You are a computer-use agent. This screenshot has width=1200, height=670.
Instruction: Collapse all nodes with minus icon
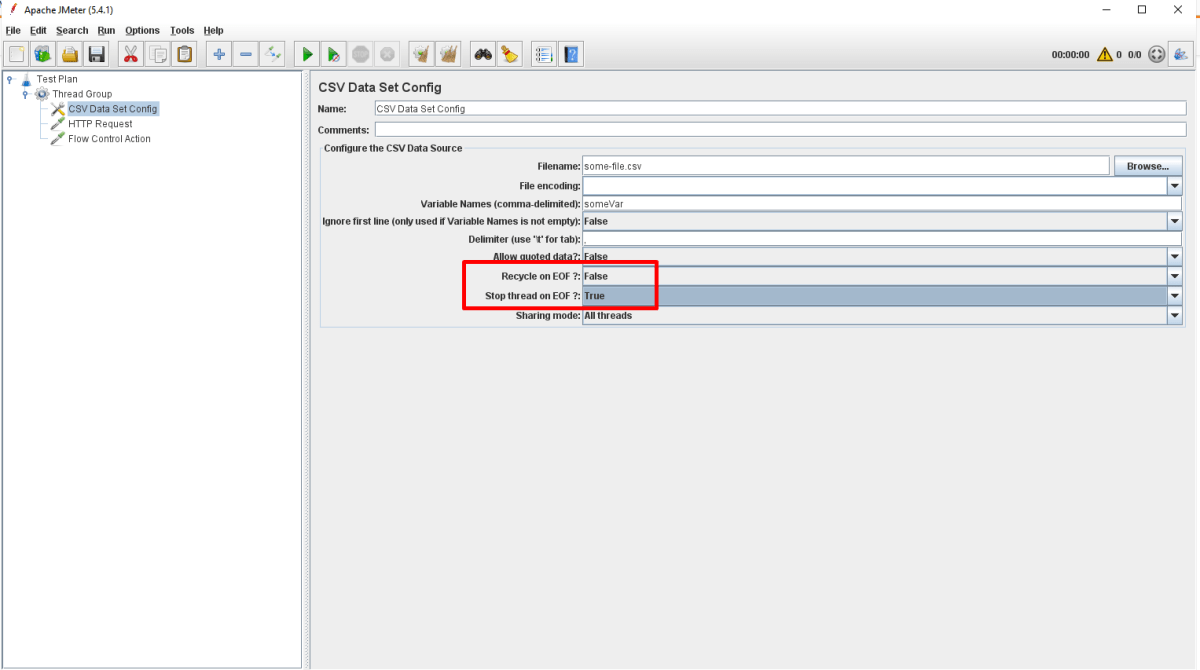point(246,54)
